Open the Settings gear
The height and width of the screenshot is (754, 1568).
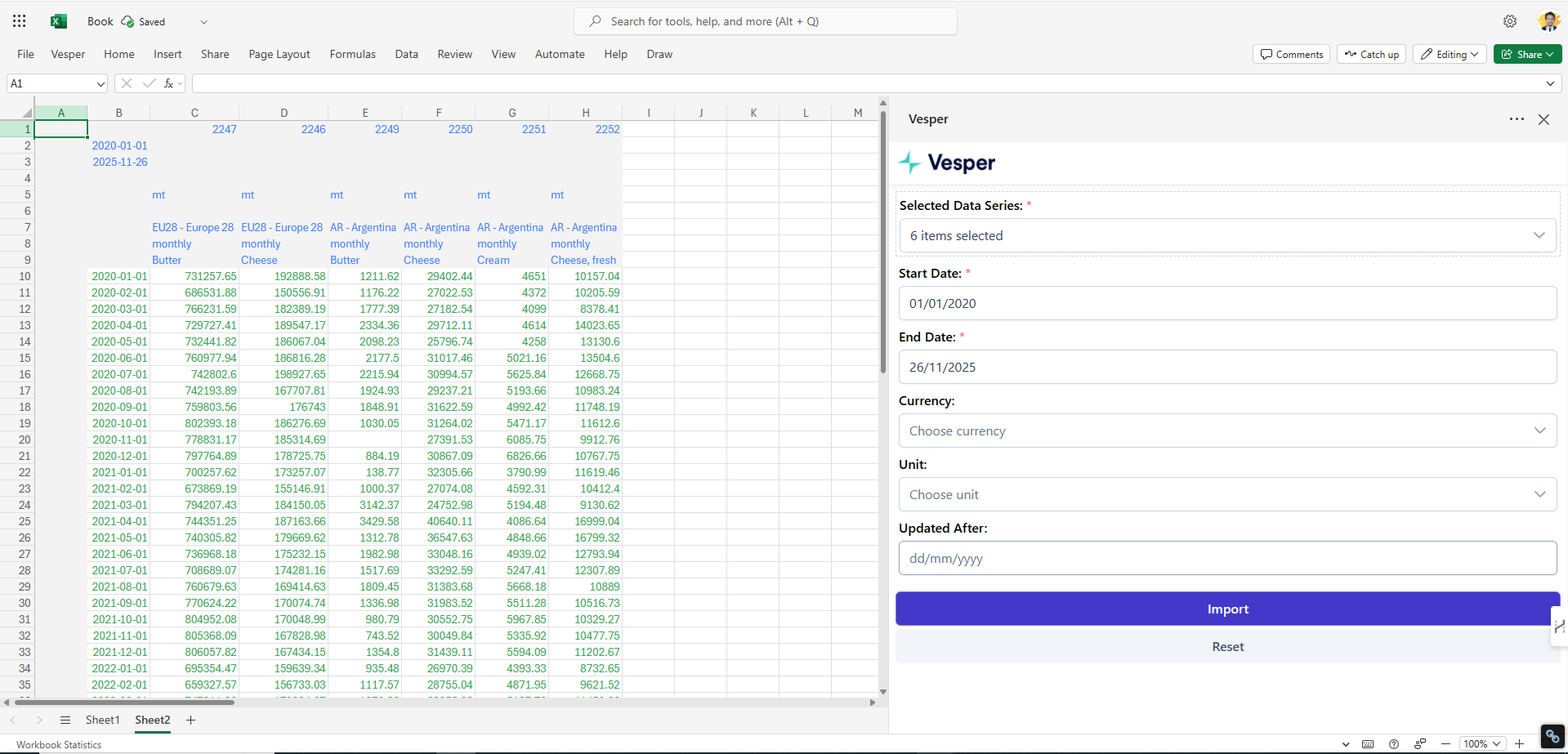click(x=1509, y=20)
